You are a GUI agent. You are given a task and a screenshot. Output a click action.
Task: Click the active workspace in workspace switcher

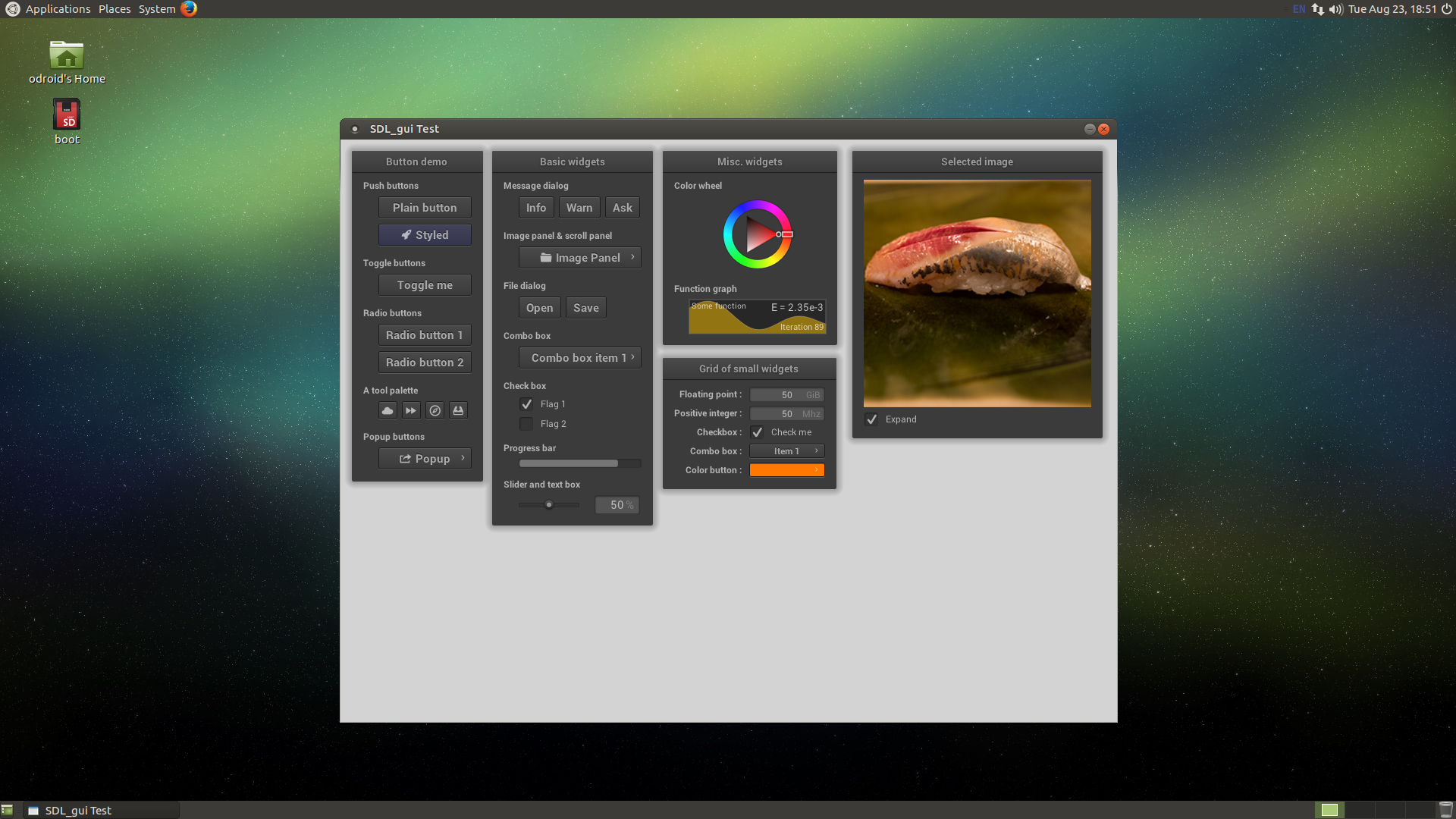pos(1329,810)
